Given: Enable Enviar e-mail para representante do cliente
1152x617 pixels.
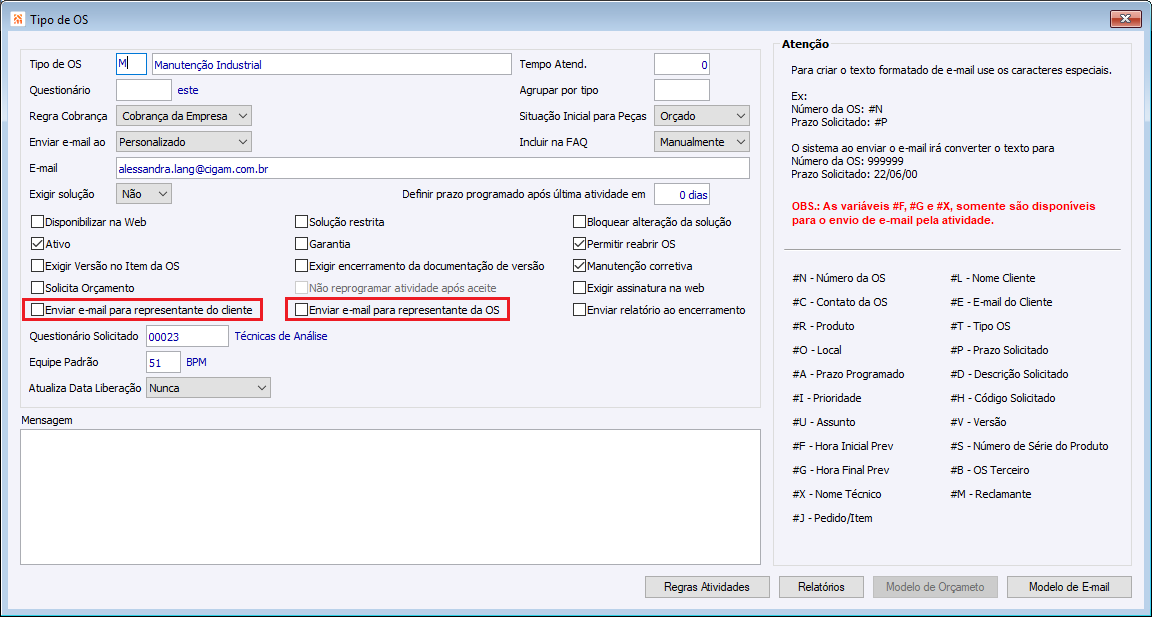Looking at the screenshot, I should coord(37,310).
